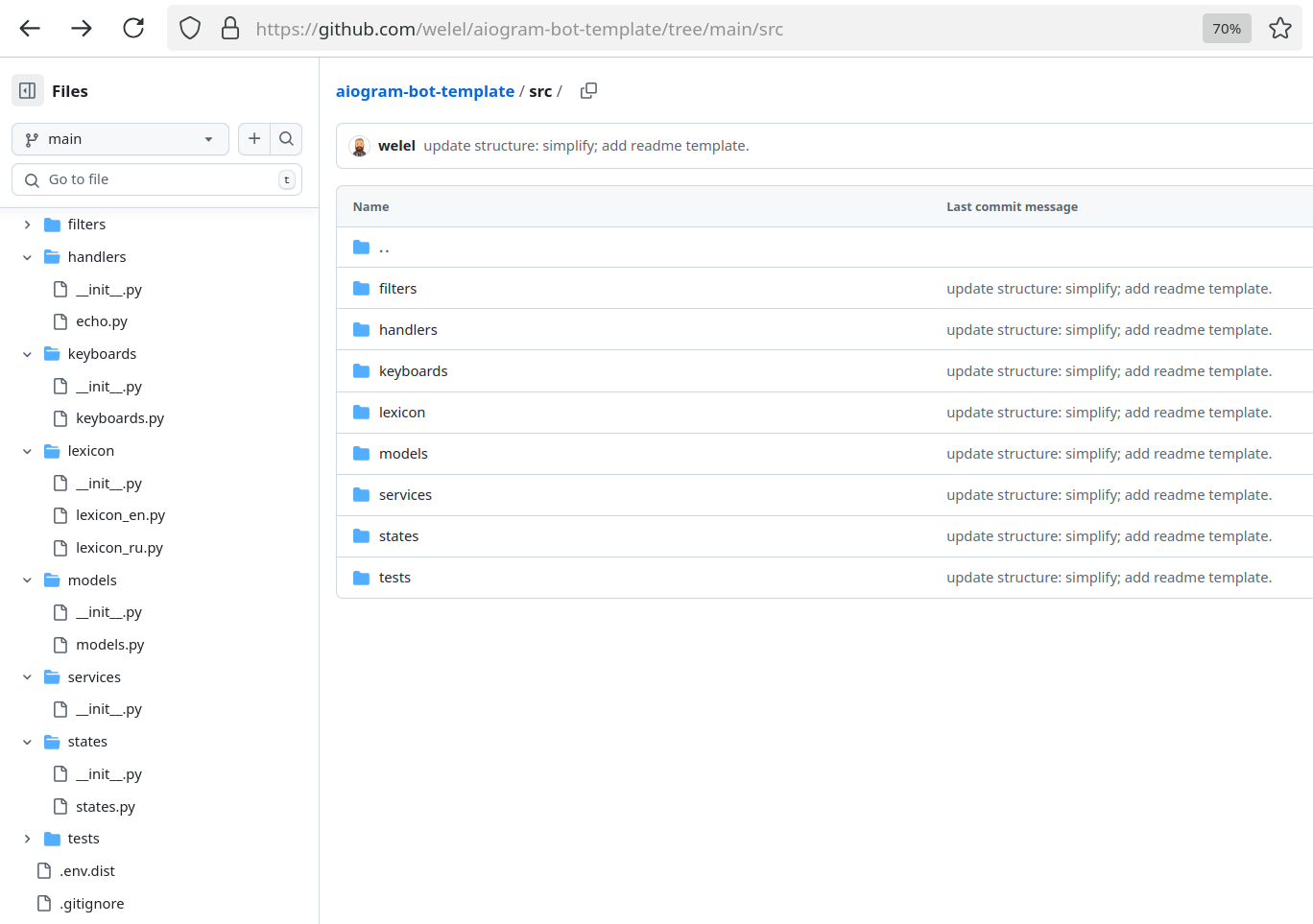The height and width of the screenshot is (924, 1313).
Task: Open .env.dist in the file tree
Action: coord(87,871)
